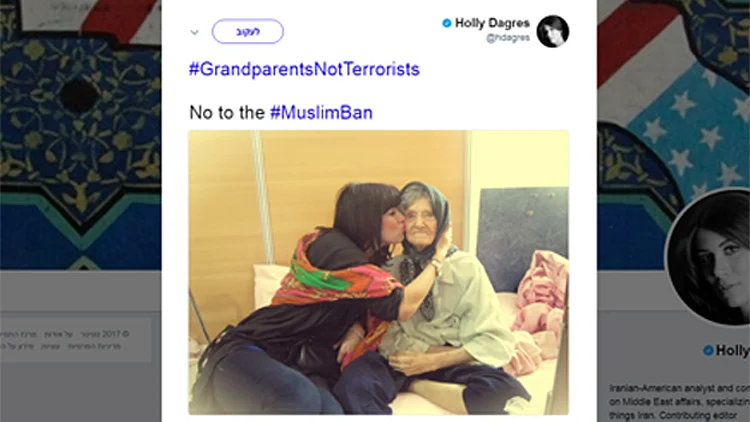750x422 pixels.
Task: Follow the #MuslimBan hashtag link
Action: (321, 113)
